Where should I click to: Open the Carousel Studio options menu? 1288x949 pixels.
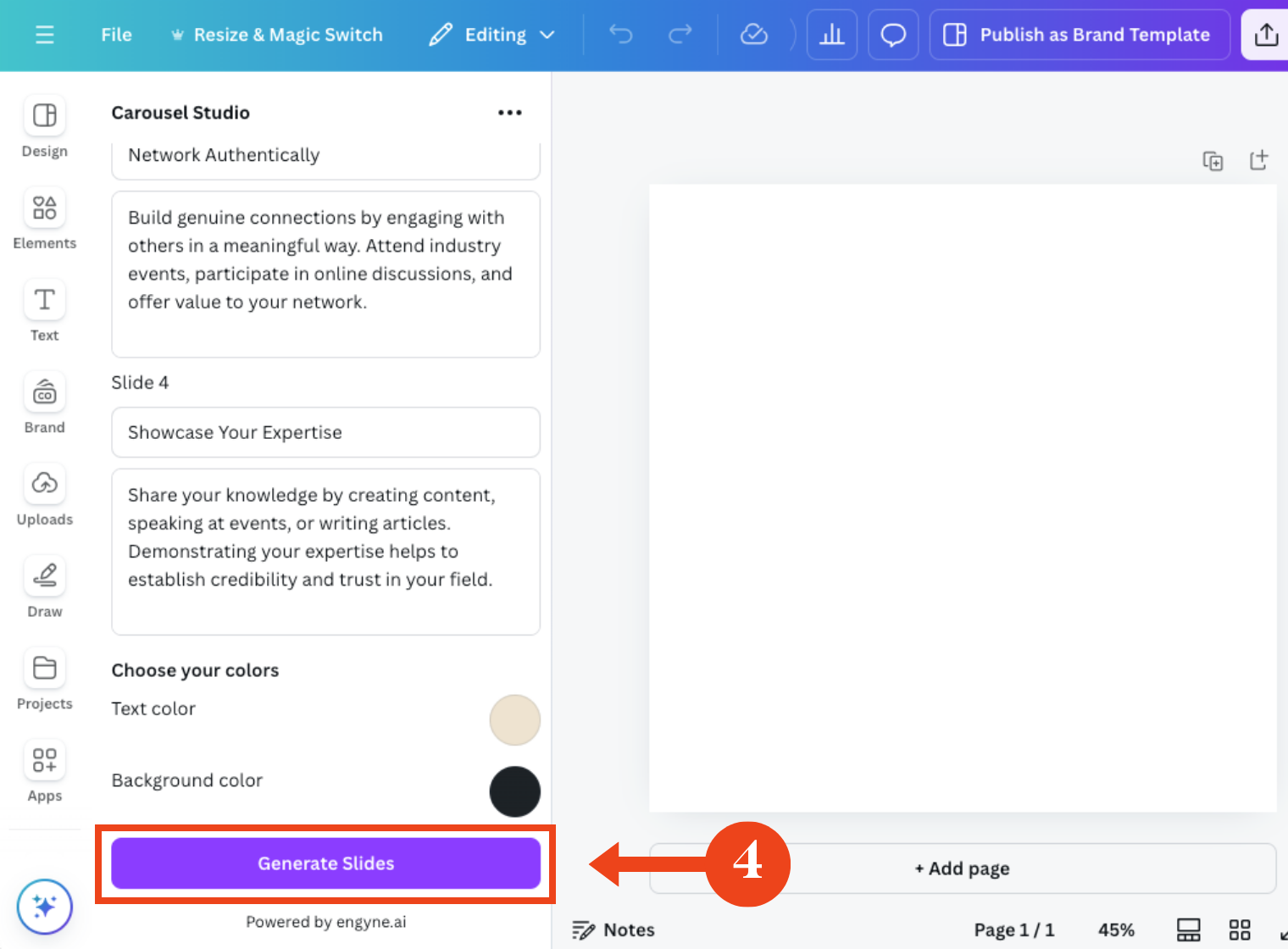(x=509, y=112)
